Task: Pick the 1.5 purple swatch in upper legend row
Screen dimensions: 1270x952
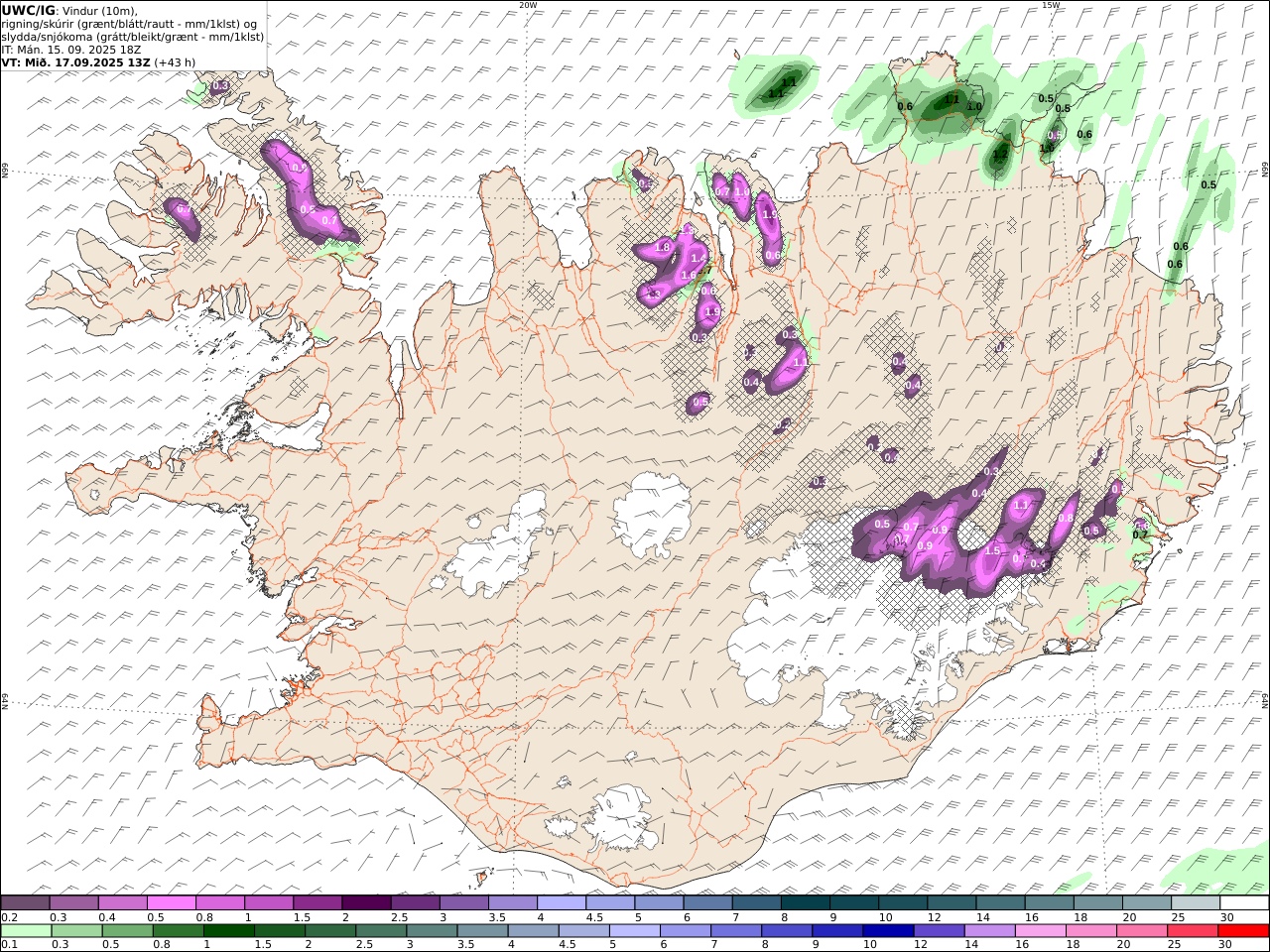Action: 317,902
